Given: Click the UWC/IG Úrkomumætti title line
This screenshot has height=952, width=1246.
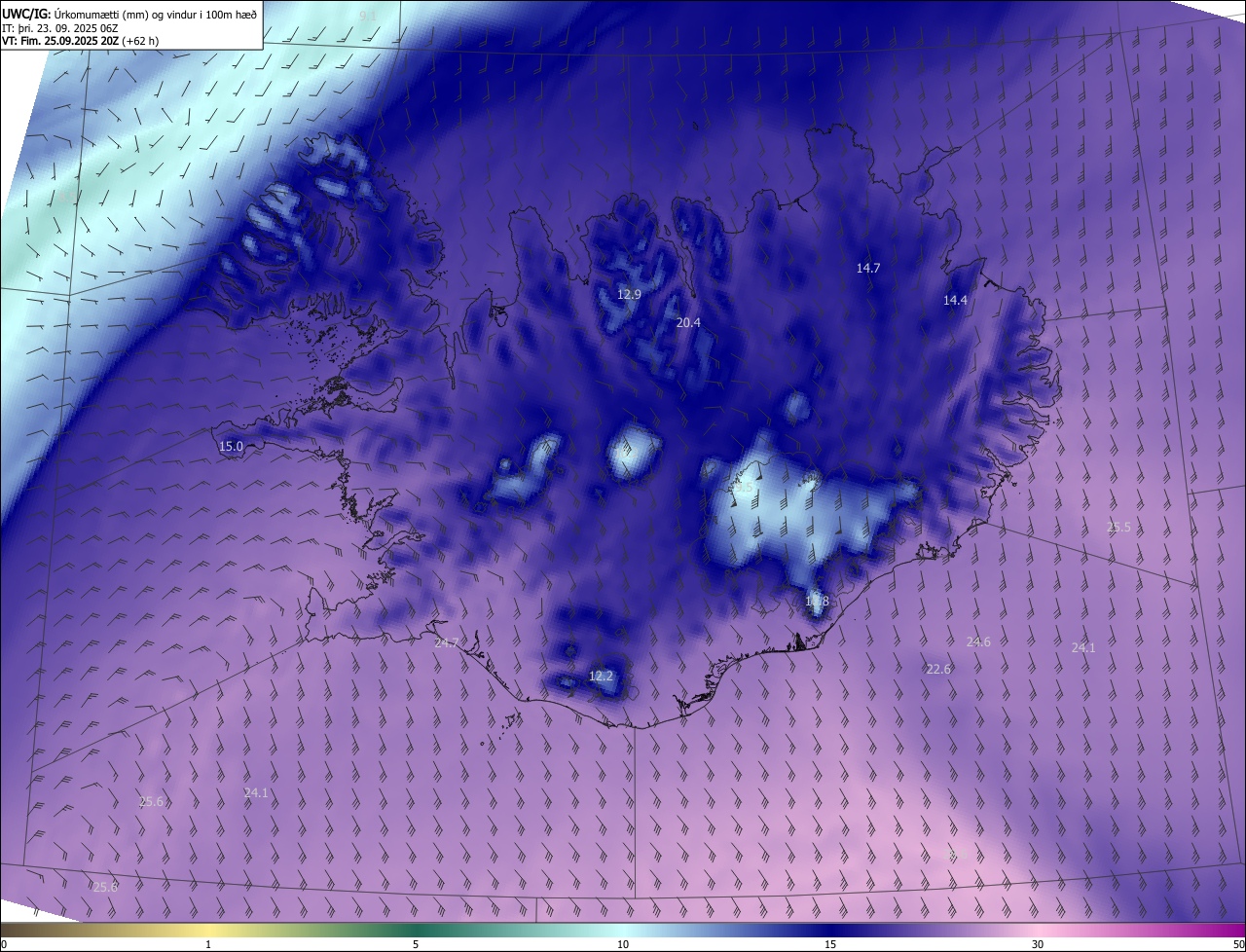Looking at the screenshot, I should 129,14.
